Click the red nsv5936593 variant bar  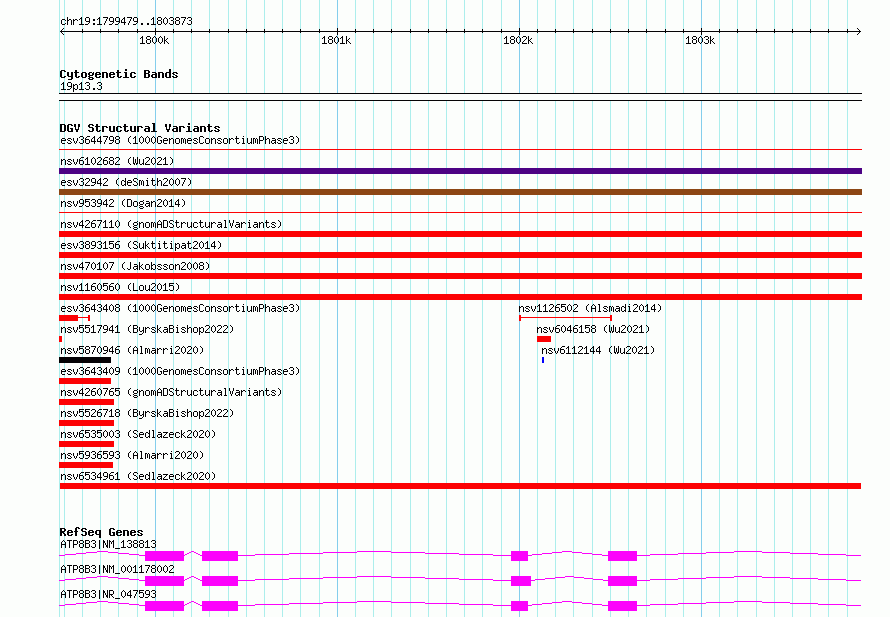[86, 465]
